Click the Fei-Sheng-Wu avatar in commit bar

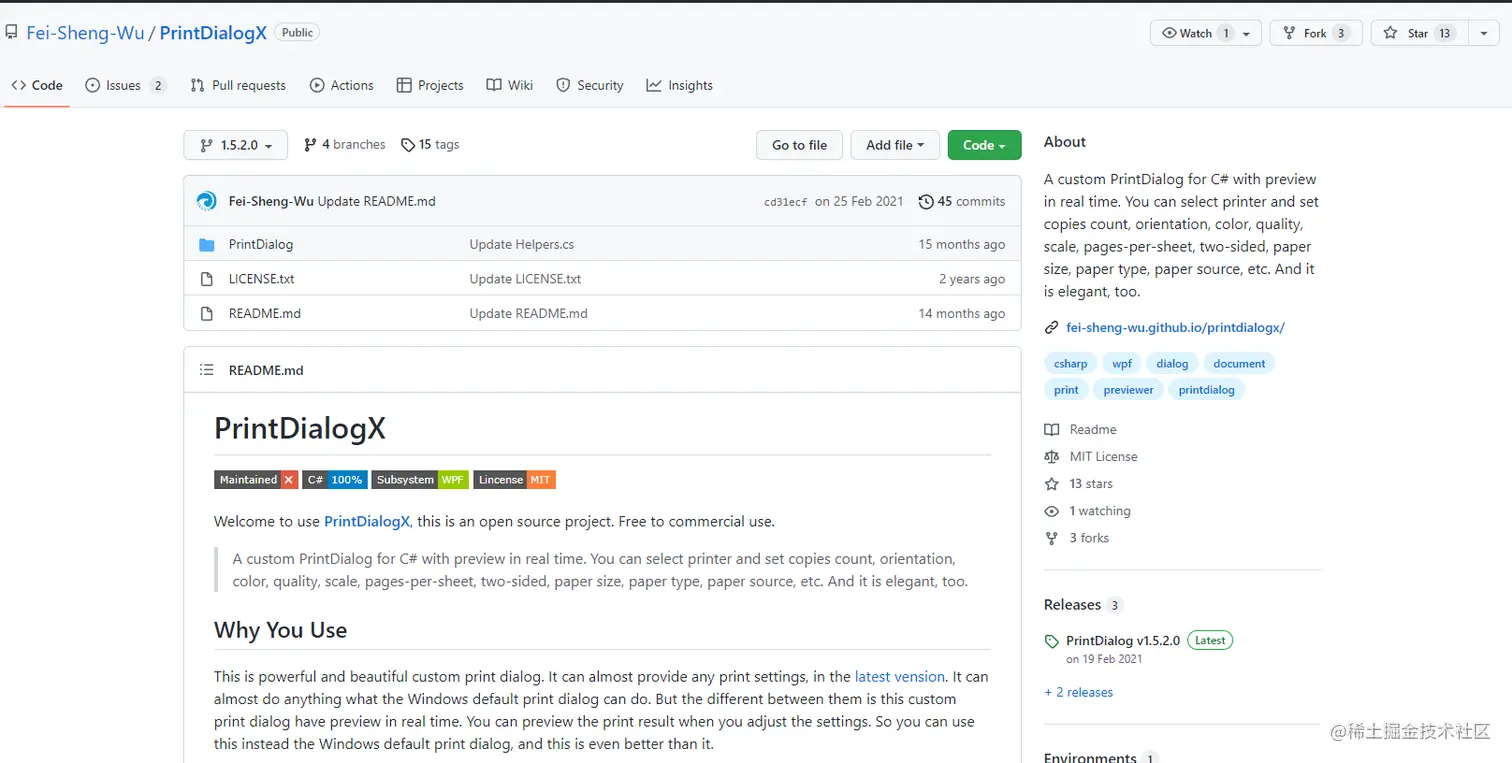point(207,201)
